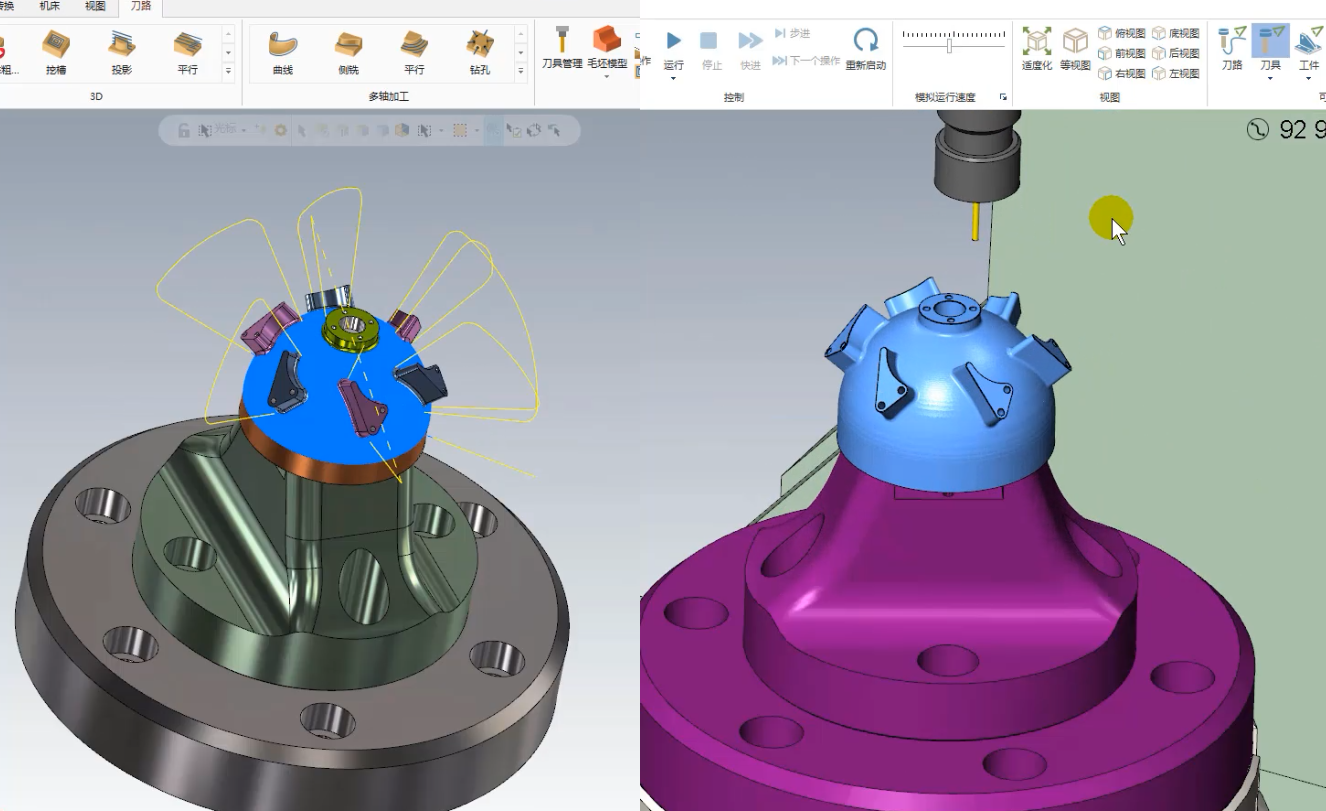Image resolution: width=1326 pixels, height=811 pixels.
Task: Click the 曲线 multi-axis curve toolpath
Action: click(283, 52)
